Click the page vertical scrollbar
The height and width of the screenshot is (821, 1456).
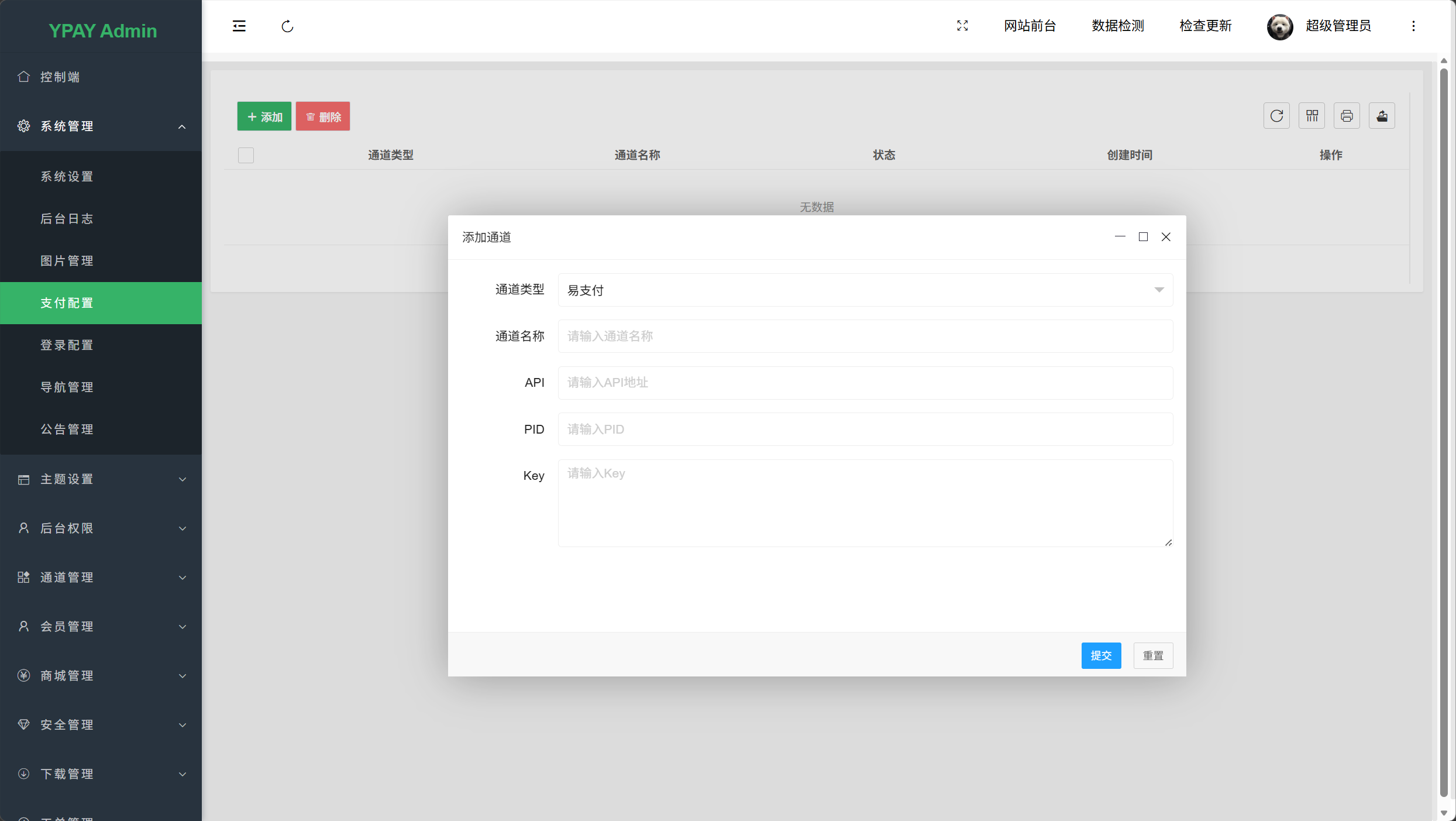pos(1443,433)
